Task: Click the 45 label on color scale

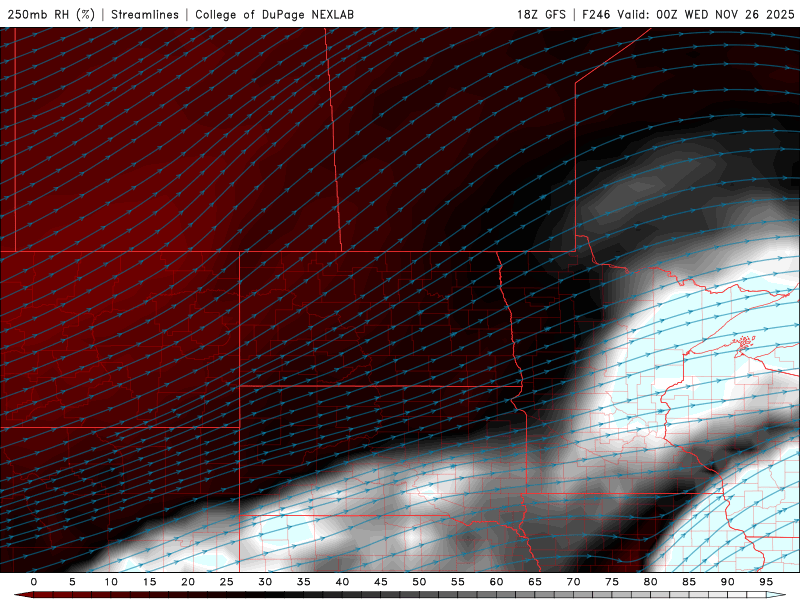Action: (381, 582)
